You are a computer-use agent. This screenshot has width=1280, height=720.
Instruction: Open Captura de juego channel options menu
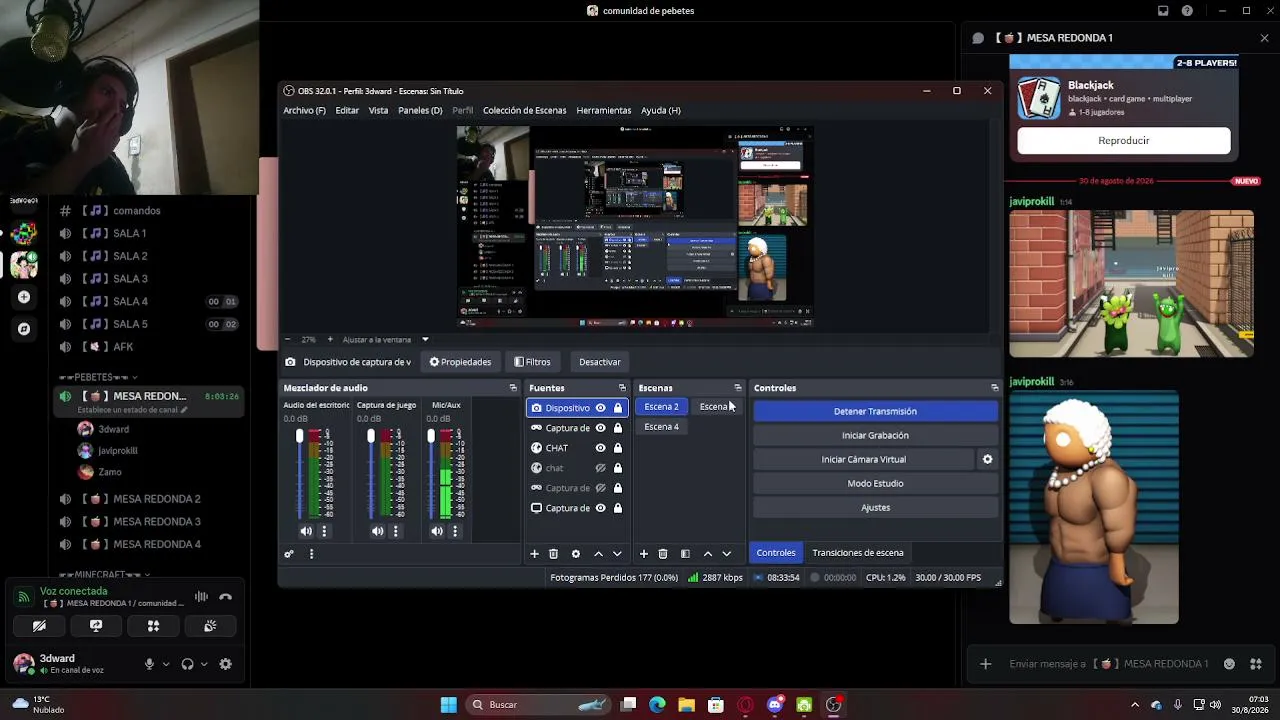pos(395,531)
